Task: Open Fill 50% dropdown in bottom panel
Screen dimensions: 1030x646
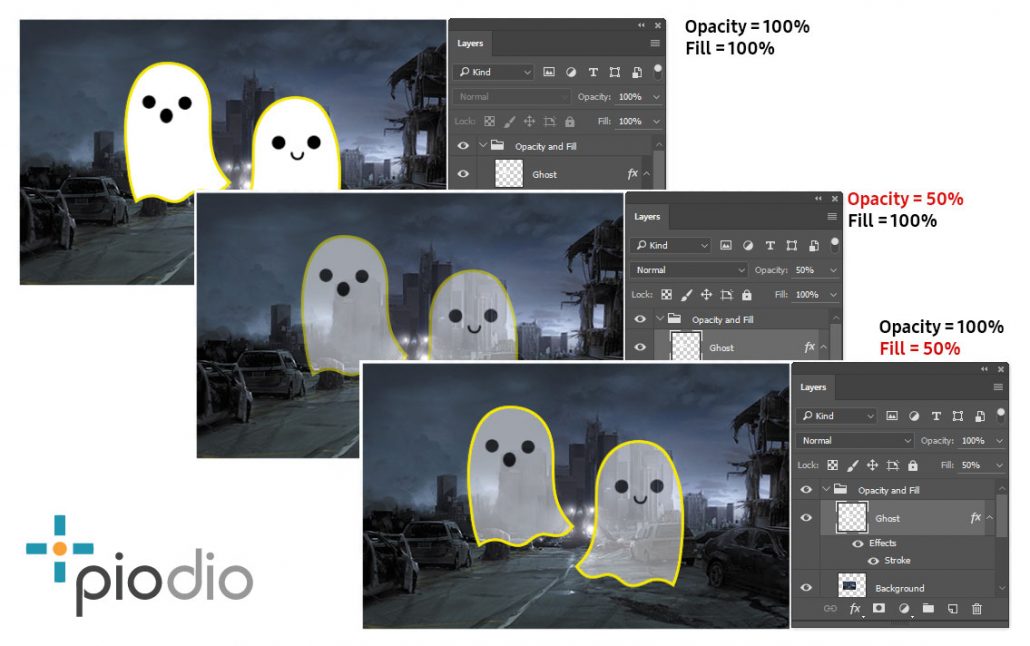Action: pos(999,465)
